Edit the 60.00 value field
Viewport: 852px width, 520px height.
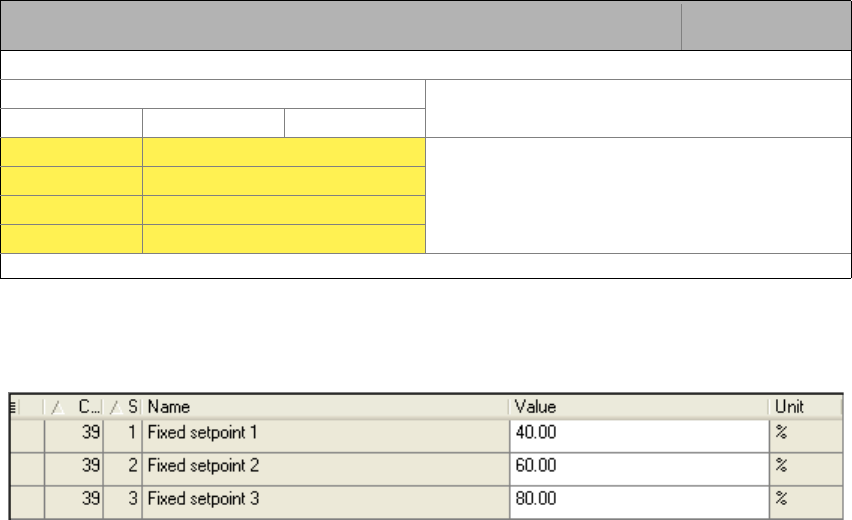tap(640, 469)
